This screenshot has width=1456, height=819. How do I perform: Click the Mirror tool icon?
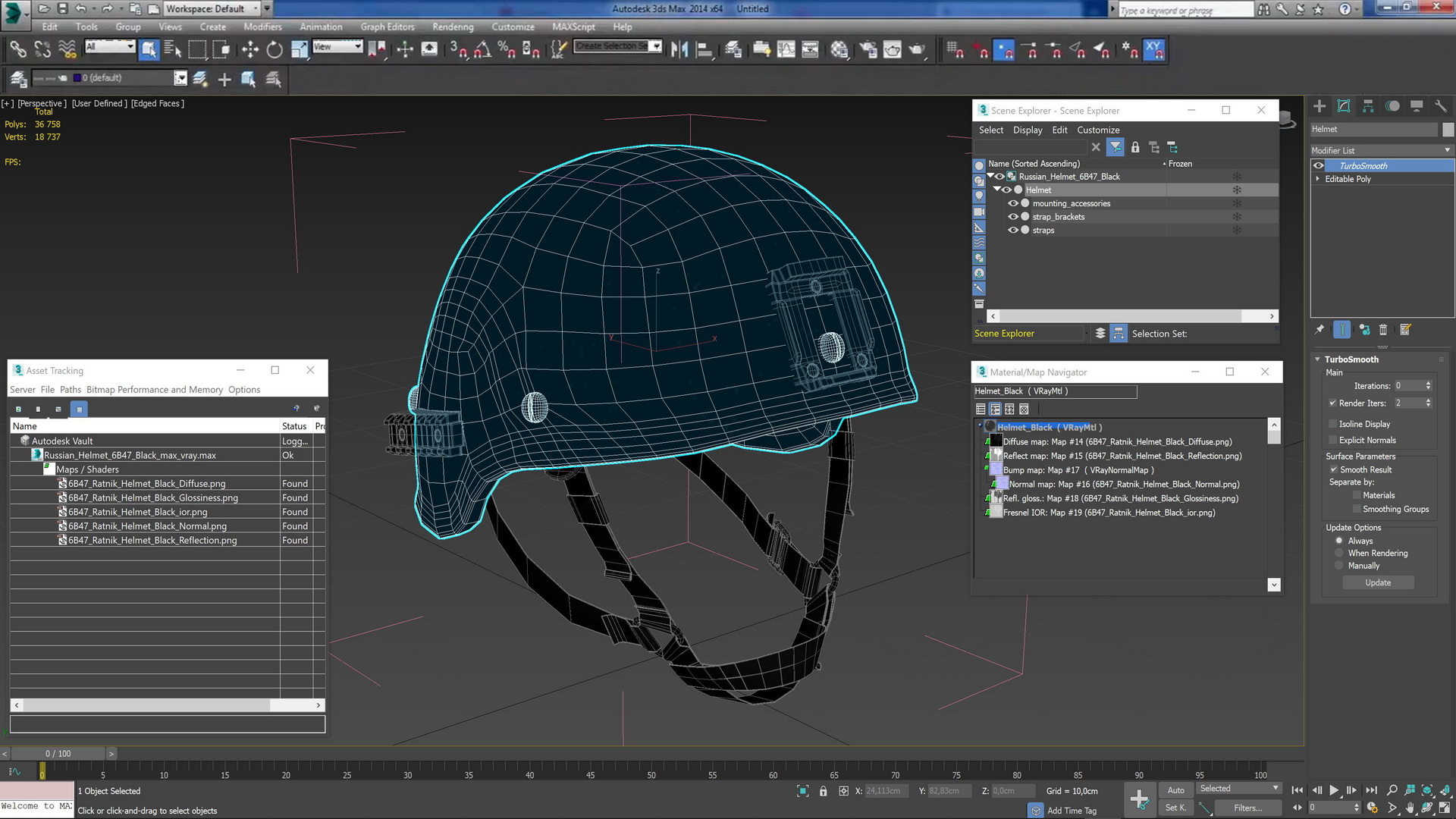[x=679, y=50]
